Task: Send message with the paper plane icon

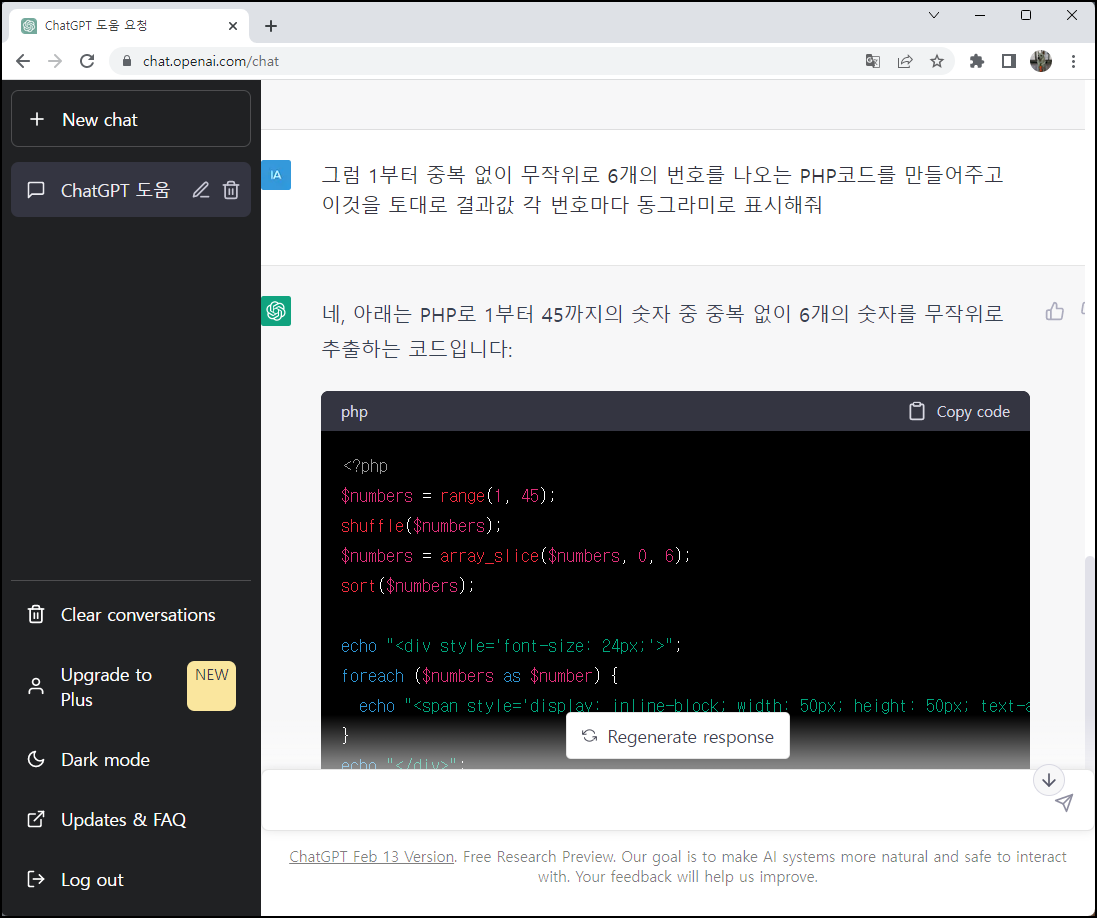Action: (1064, 803)
